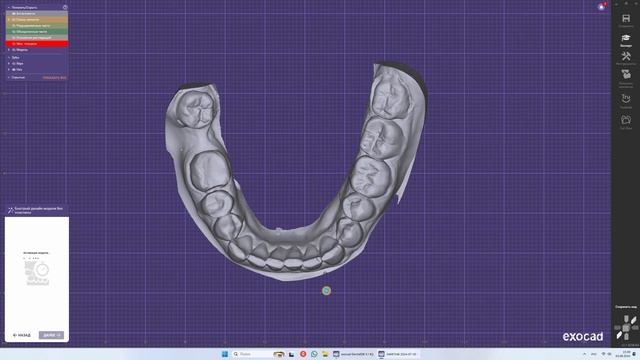This screenshot has width=640, height=360.
Task: Expand the arrow on the row below red
Action: coord(9,50)
